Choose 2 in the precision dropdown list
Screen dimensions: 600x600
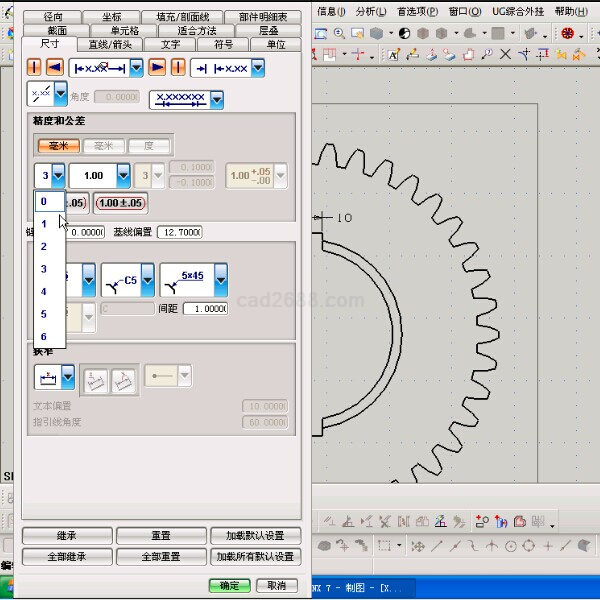pos(44,246)
